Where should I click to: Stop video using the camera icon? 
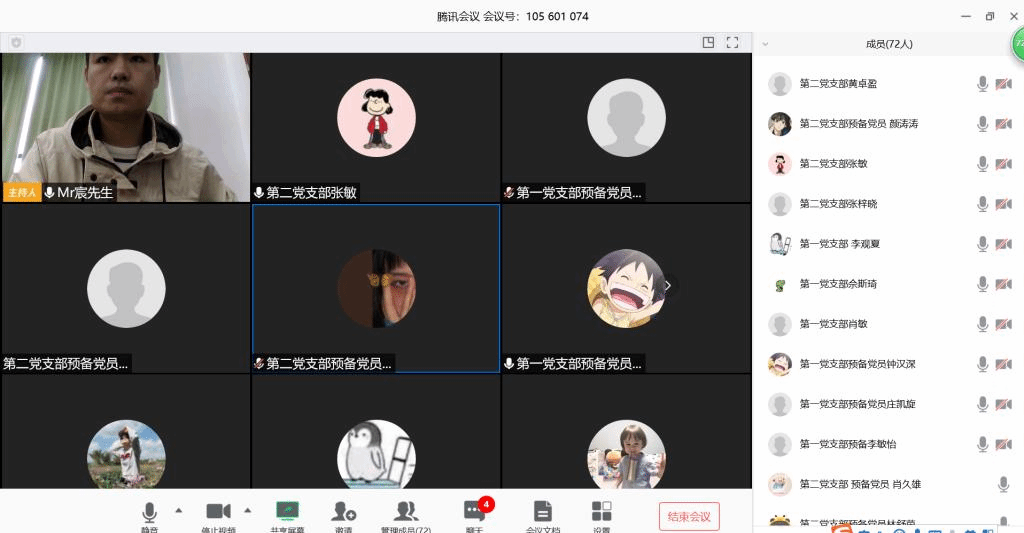(218, 513)
